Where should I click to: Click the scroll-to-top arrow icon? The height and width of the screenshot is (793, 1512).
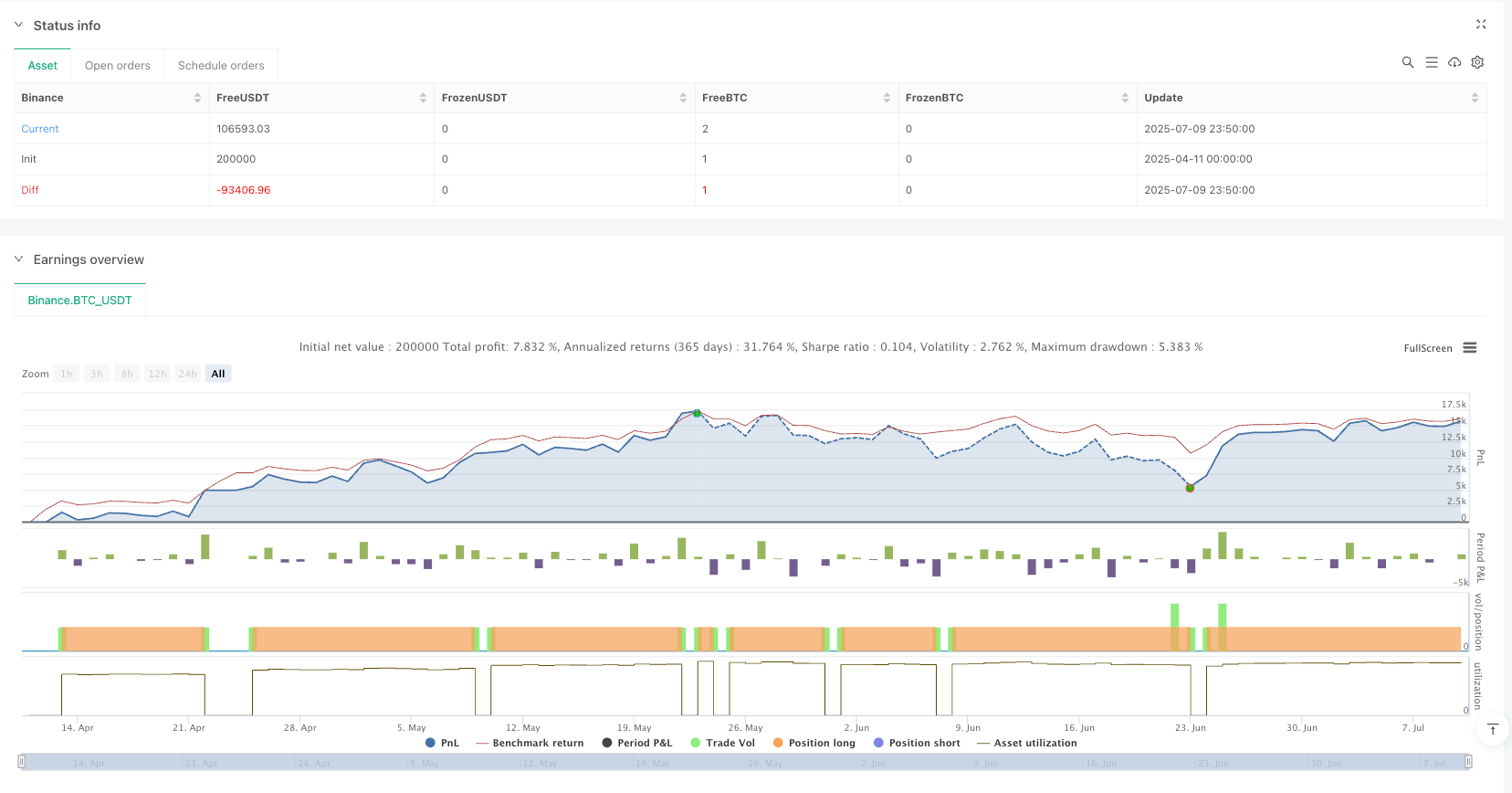tap(1493, 729)
